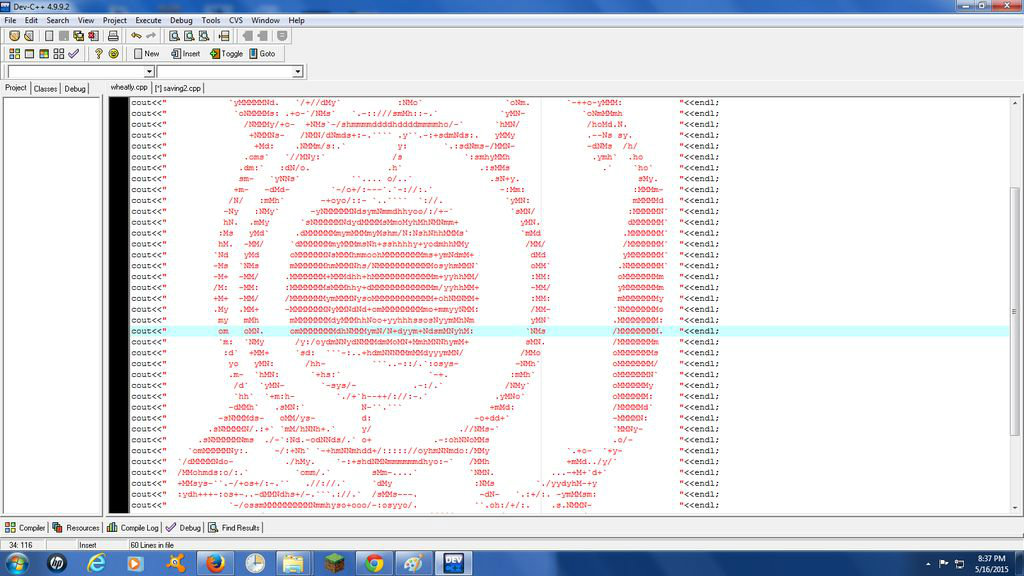This screenshot has height=576, width=1024.
Task: Open the Help menu
Action: click(x=296, y=20)
